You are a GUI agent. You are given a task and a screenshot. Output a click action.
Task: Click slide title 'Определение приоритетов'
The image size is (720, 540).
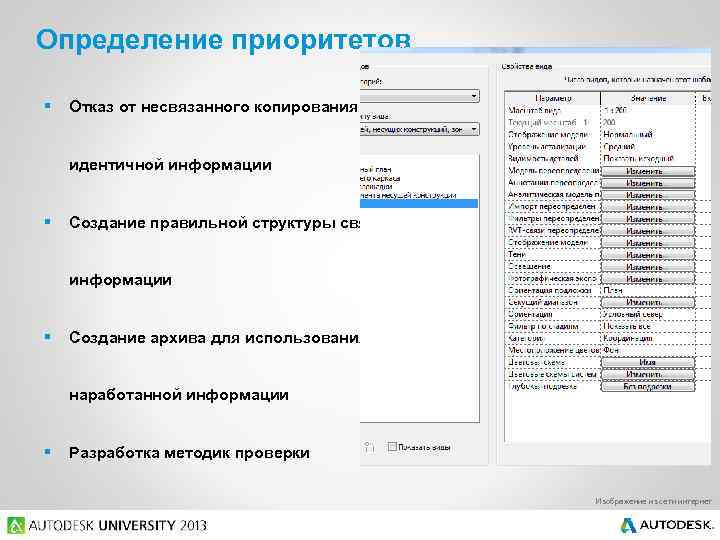pyautogui.click(x=223, y=40)
